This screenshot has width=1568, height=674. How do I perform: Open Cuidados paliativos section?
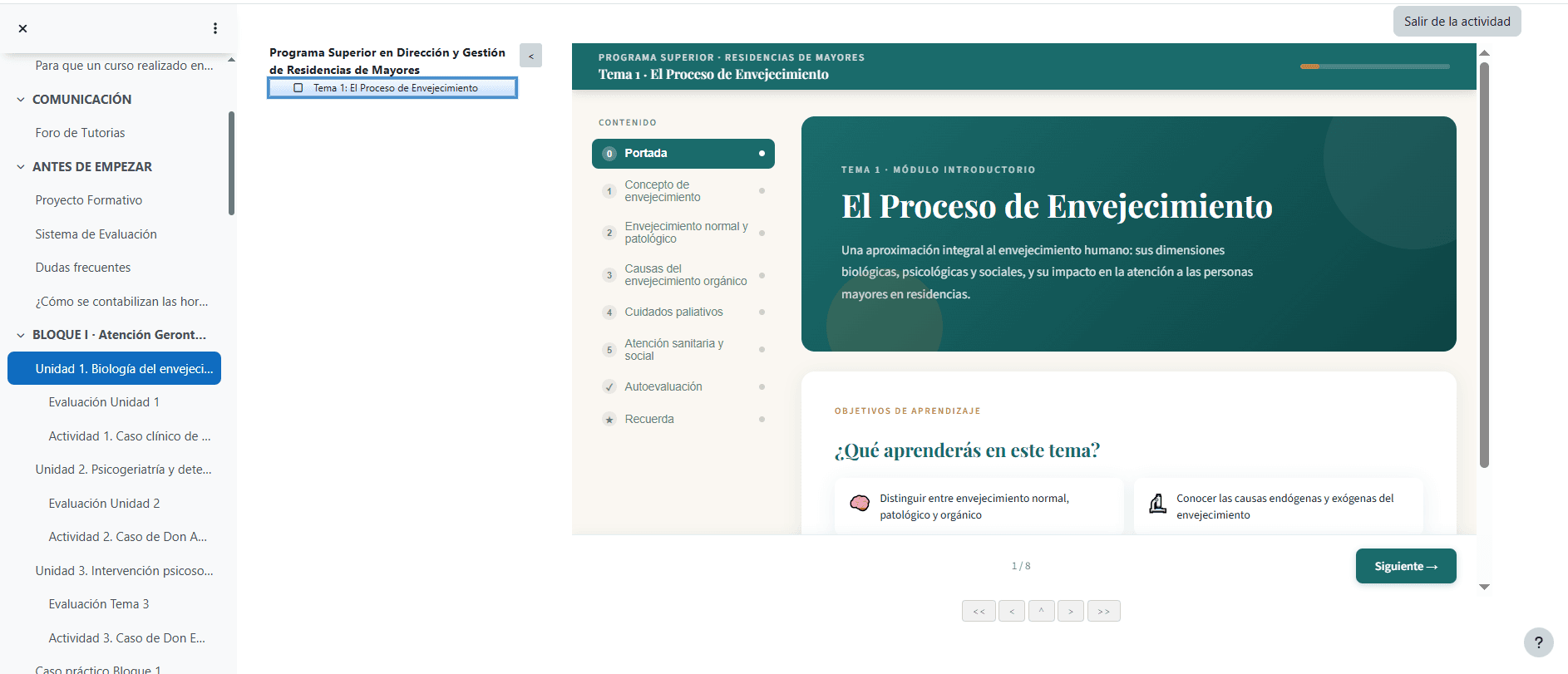click(683, 312)
